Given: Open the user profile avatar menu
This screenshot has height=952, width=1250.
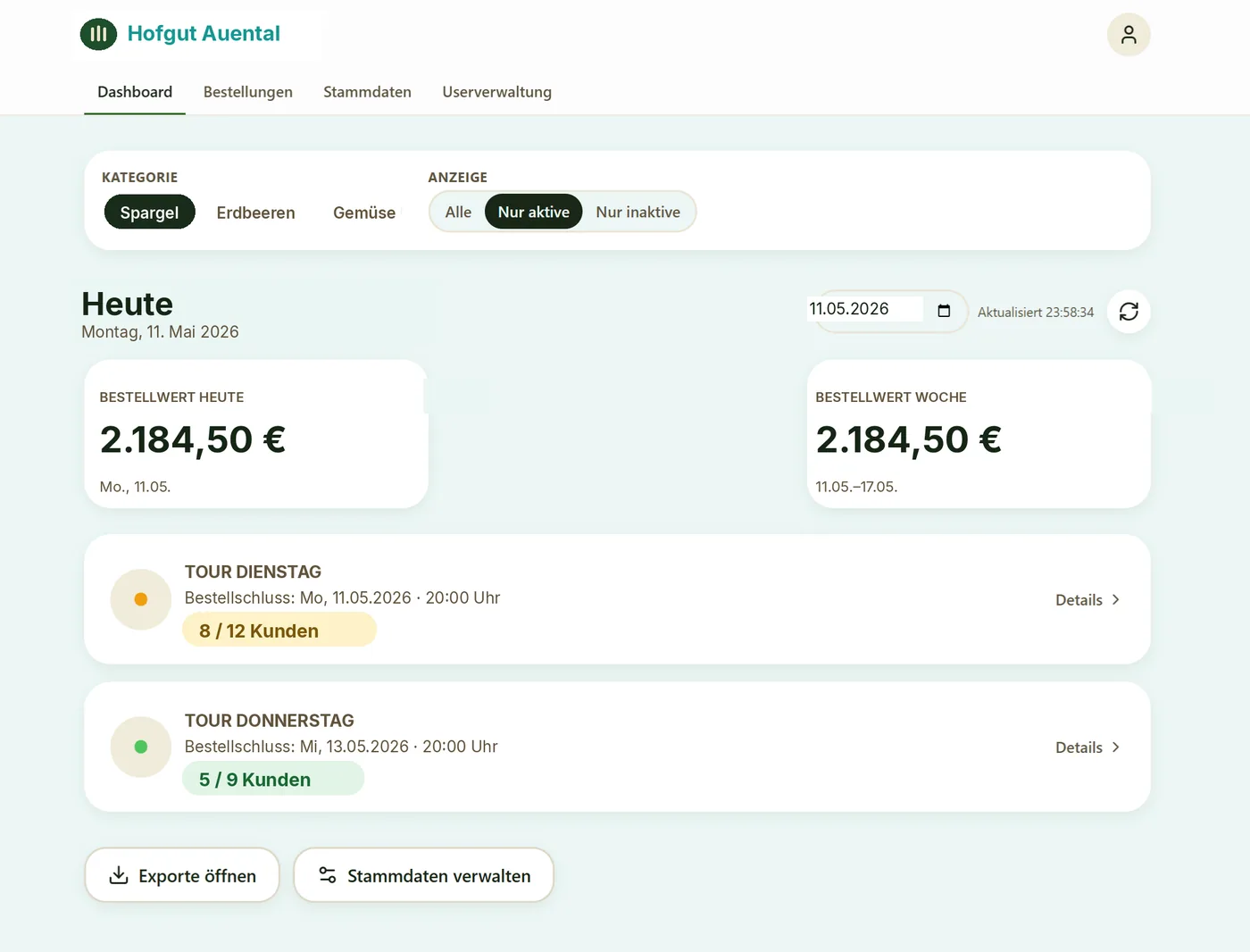Looking at the screenshot, I should tap(1129, 35).
